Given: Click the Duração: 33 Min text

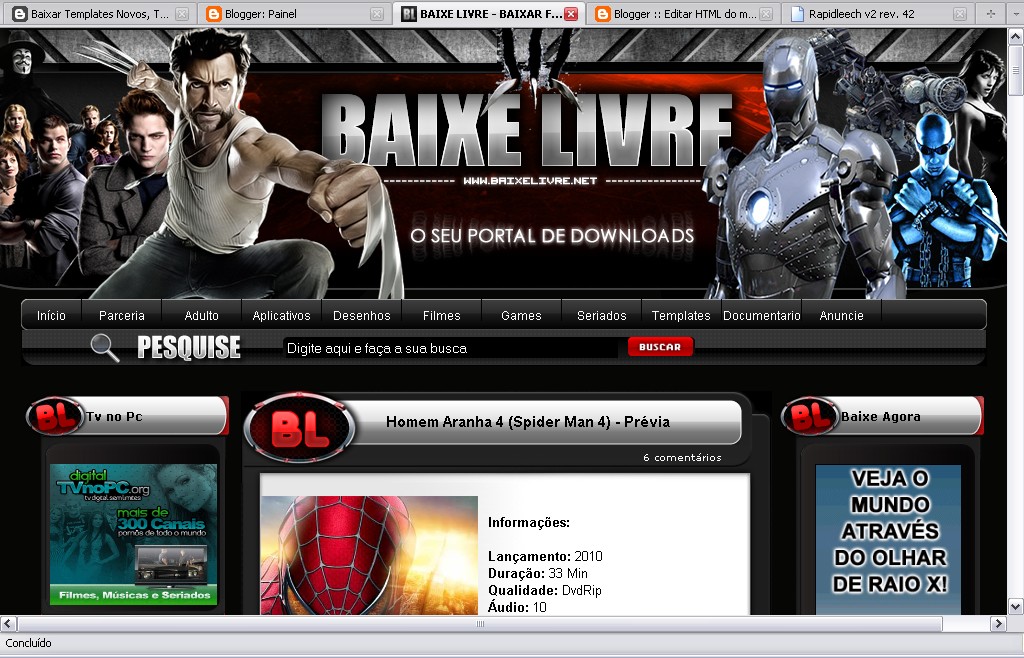Looking at the screenshot, I should click(x=538, y=573).
